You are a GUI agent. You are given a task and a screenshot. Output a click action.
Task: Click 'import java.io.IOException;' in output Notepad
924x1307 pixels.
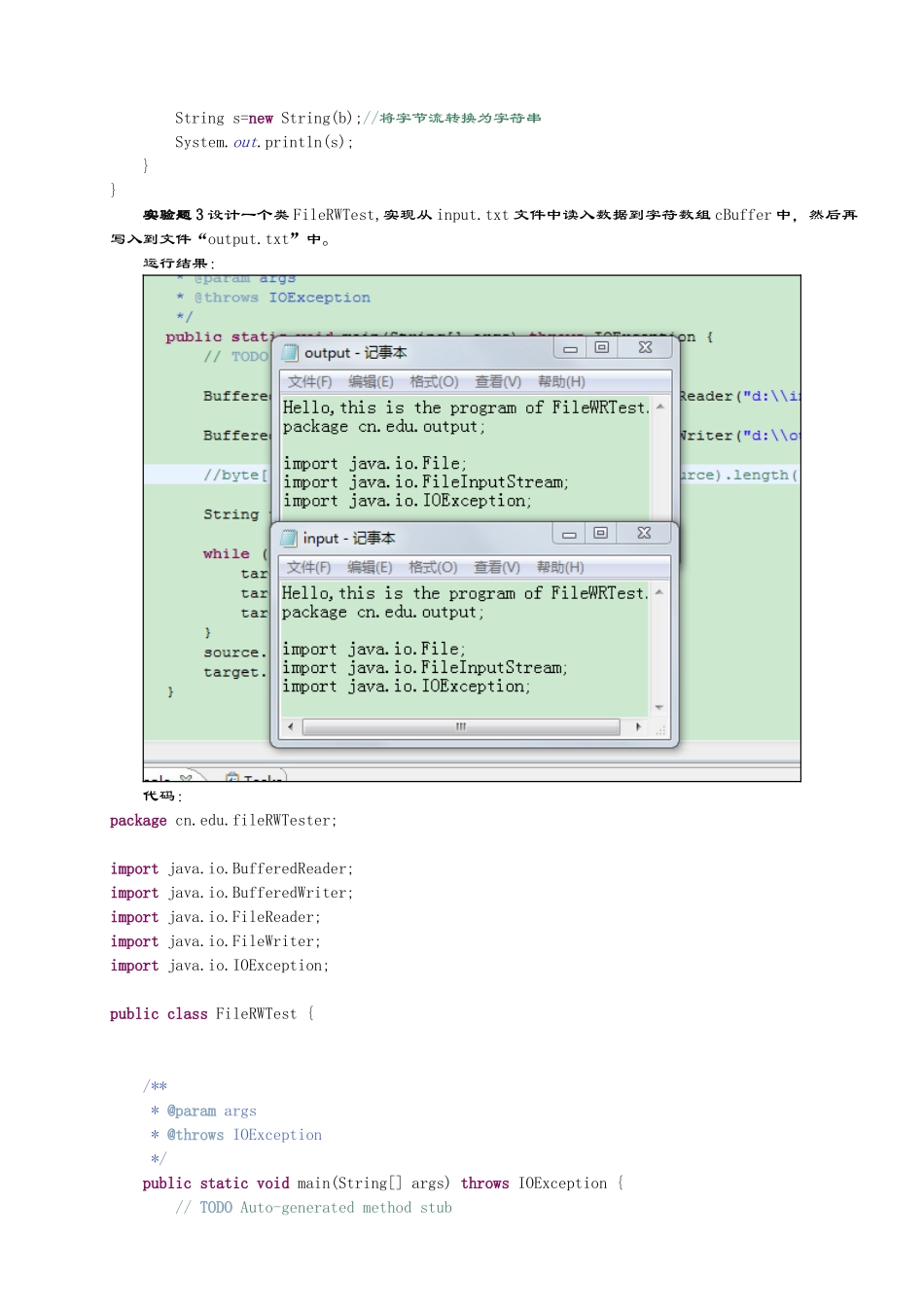tap(408, 501)
